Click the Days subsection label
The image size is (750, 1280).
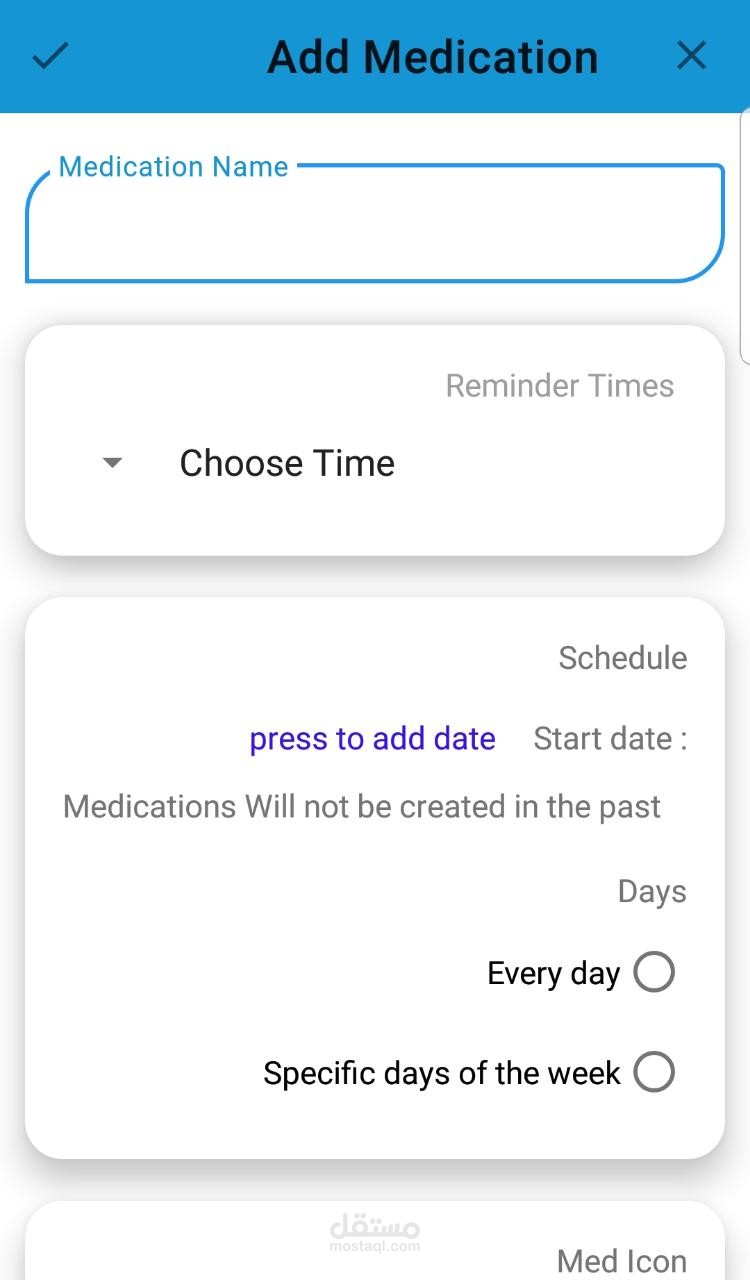click(652, 892)
